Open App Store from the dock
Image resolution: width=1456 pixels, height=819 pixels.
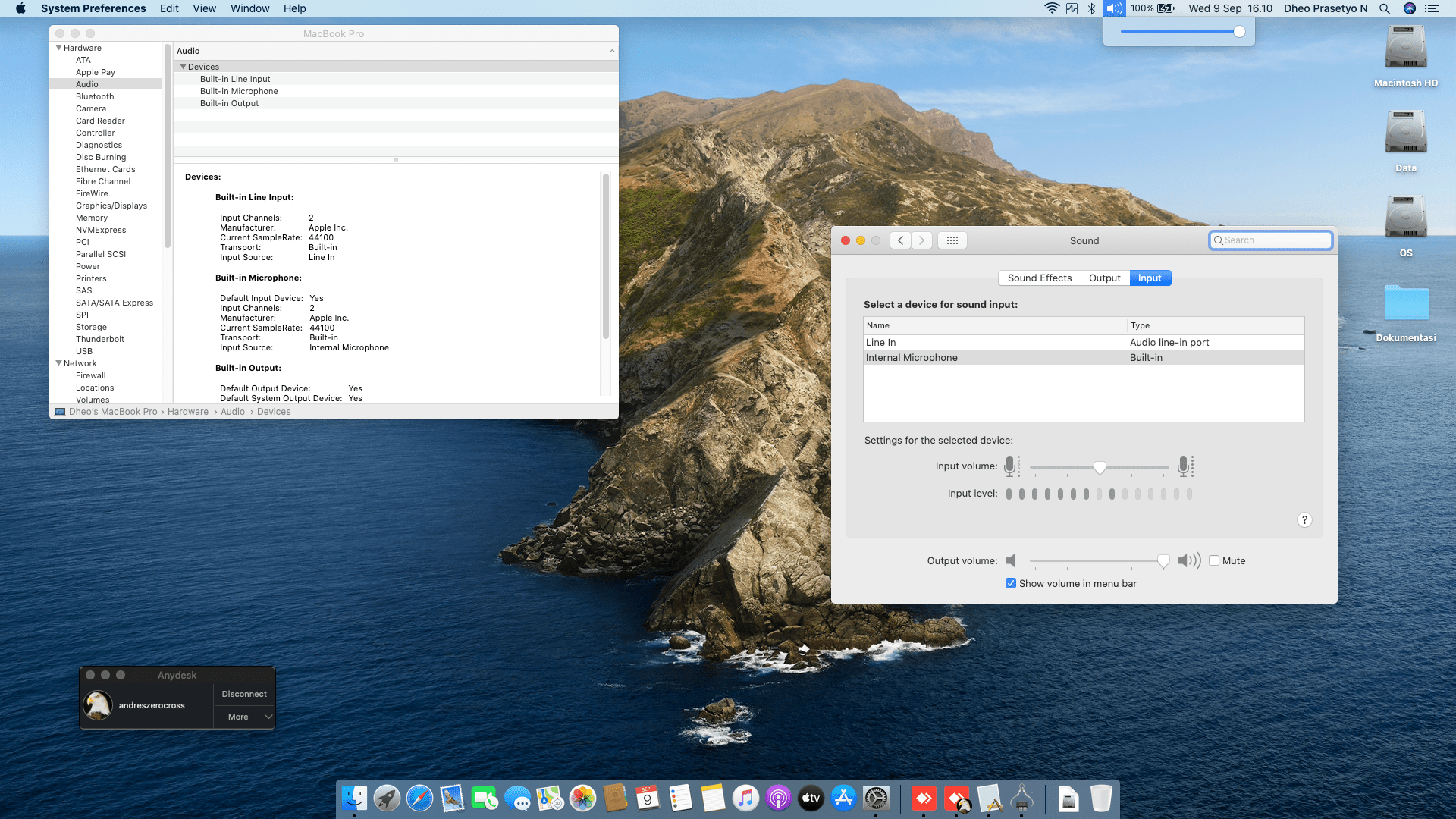(843, 798)
